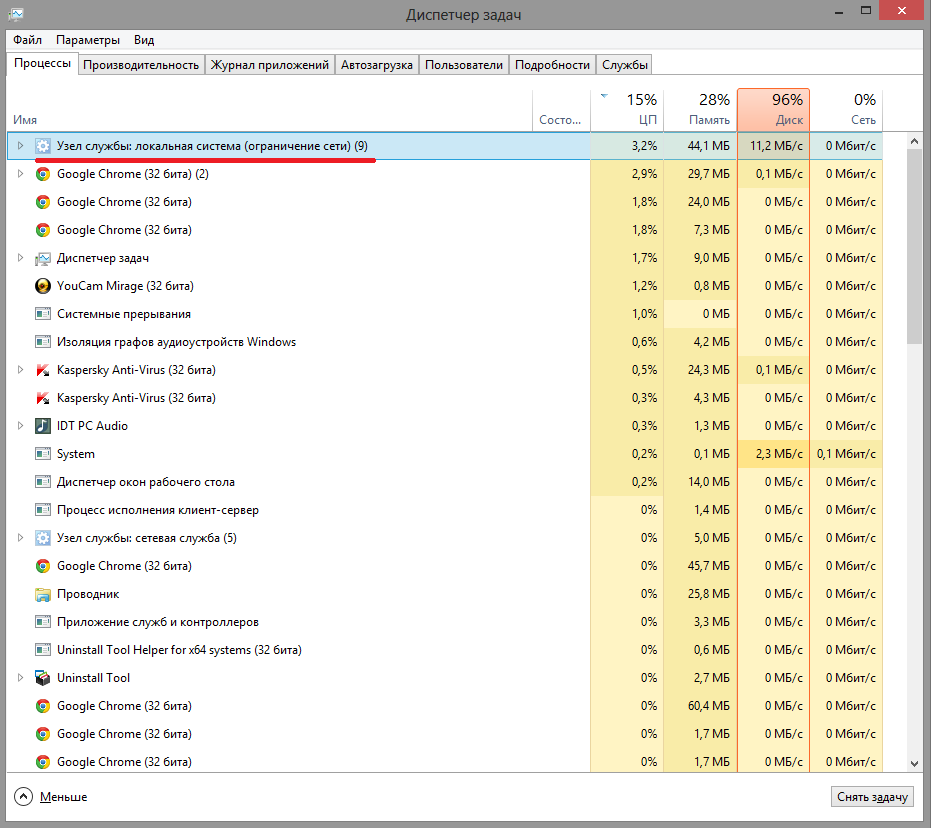Click the System process icon

tap(43, 454)
